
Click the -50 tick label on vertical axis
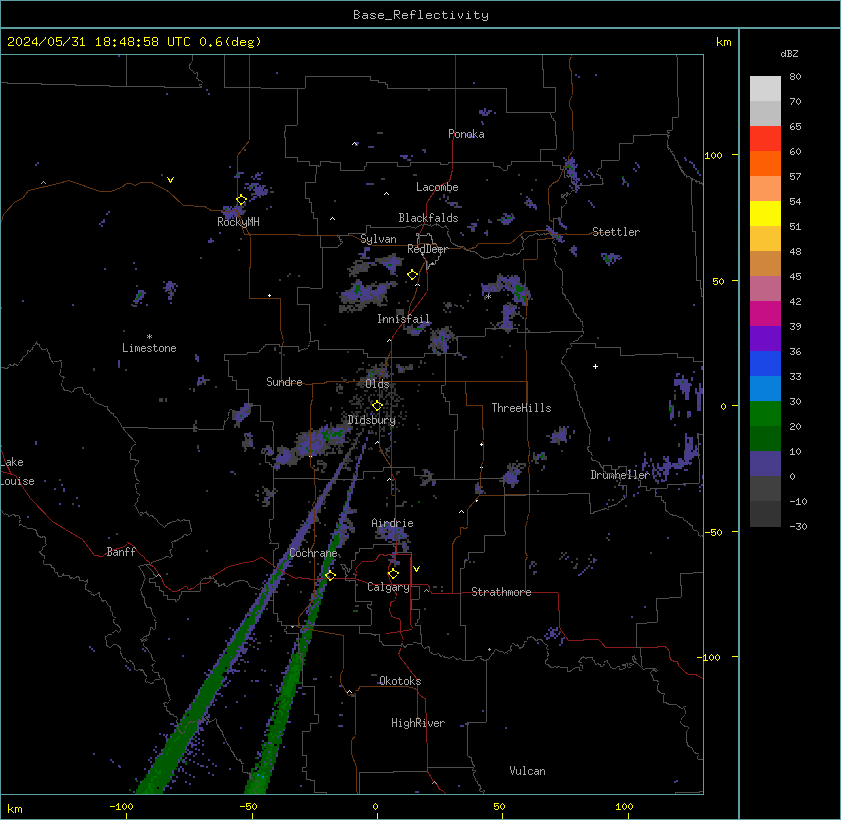point(714,532)
